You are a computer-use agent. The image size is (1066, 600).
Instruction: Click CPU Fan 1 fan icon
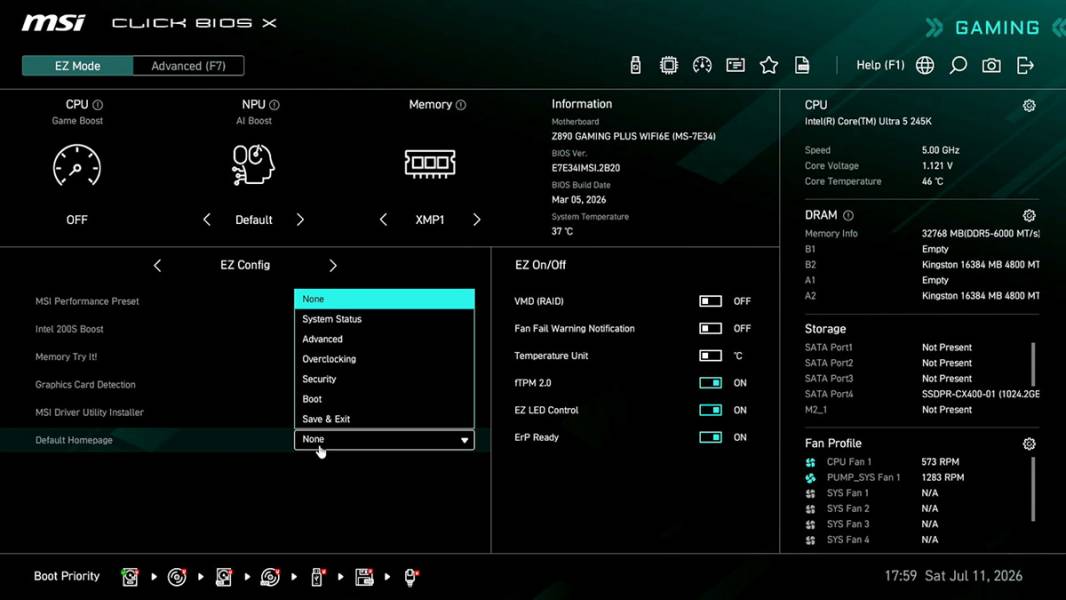point(810,462)
